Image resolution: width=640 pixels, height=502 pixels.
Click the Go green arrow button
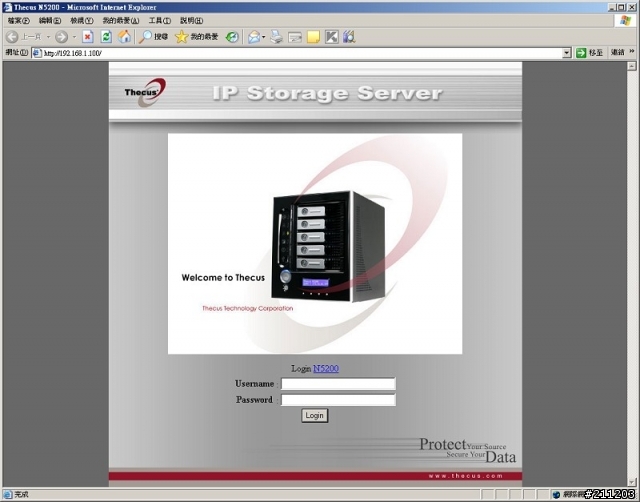click(x=581, y=53)
